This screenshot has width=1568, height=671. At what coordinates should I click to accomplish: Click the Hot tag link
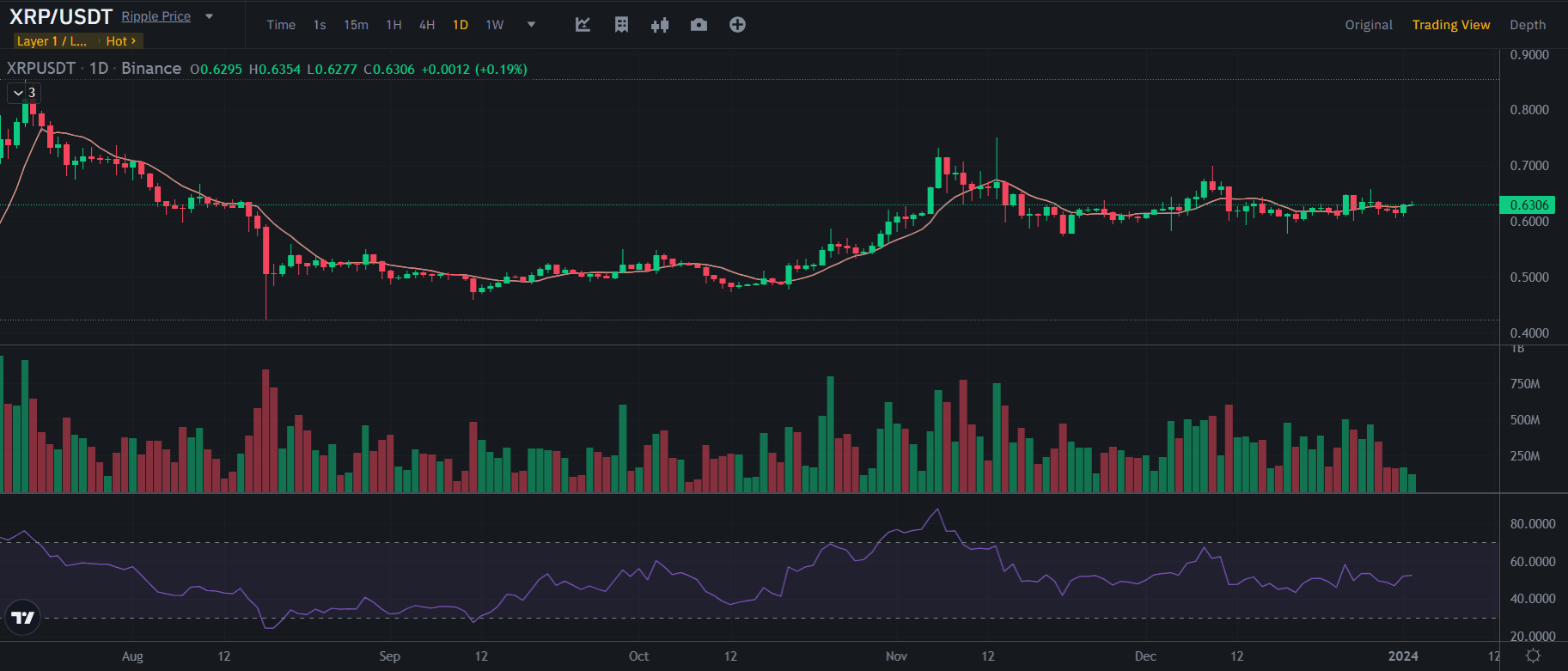click(x=120, y=41)
